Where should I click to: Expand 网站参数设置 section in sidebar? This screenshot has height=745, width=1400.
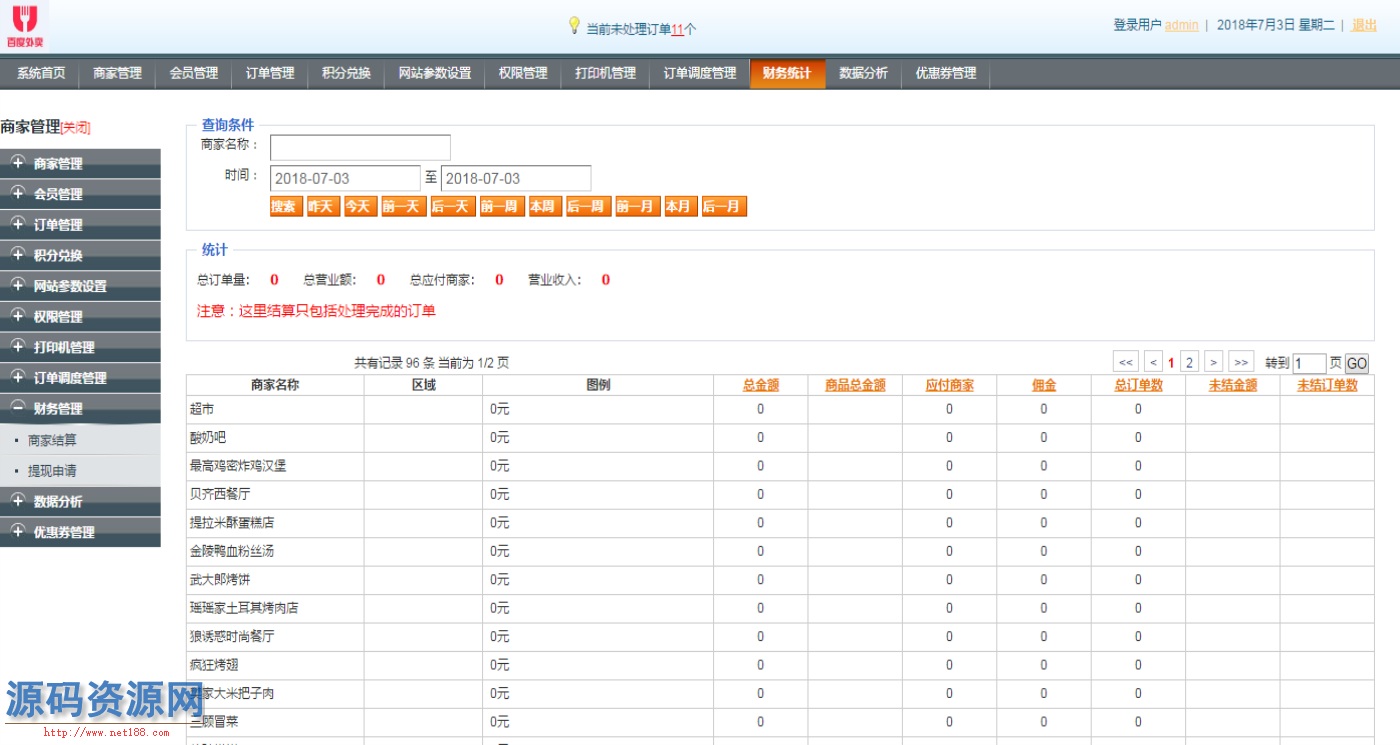pos(80,286)
